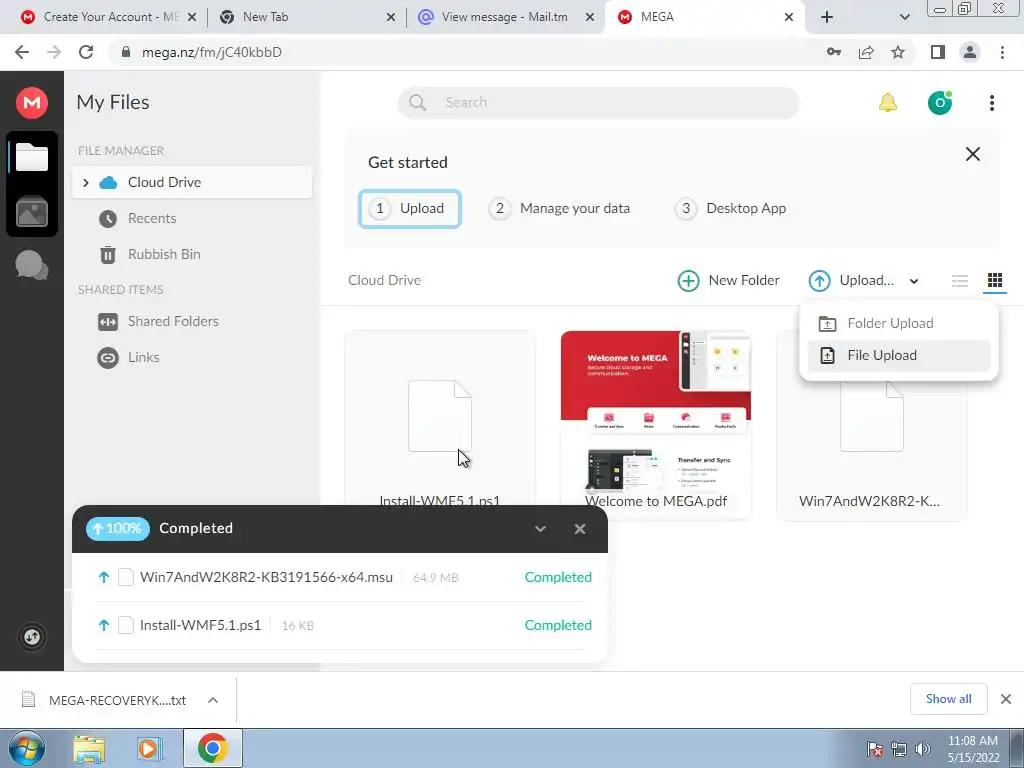Click the transfers sync icon at bottom of rail
Image resolution: width=1024 pixels, height=768 pixels.
click(x=31, y=637)
